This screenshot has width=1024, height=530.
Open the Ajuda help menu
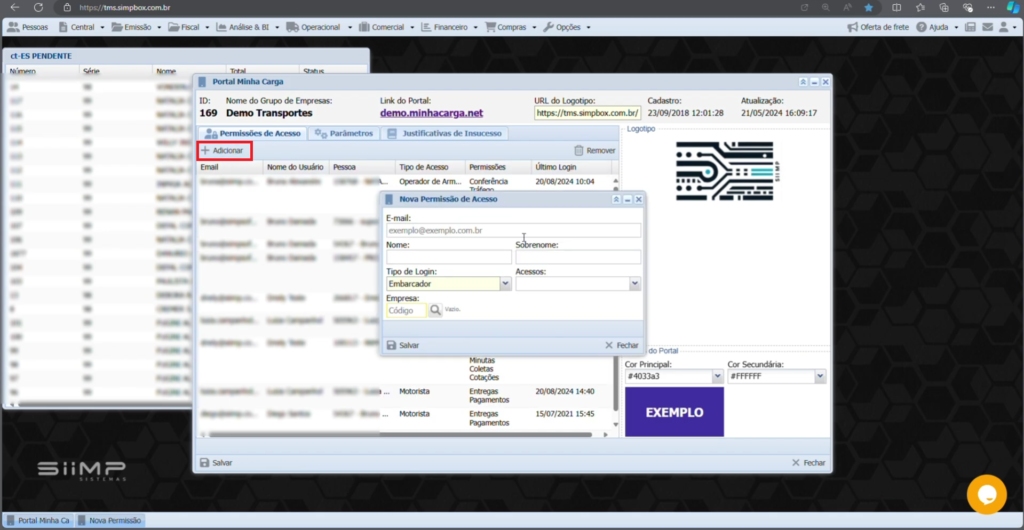click(937, 27)
